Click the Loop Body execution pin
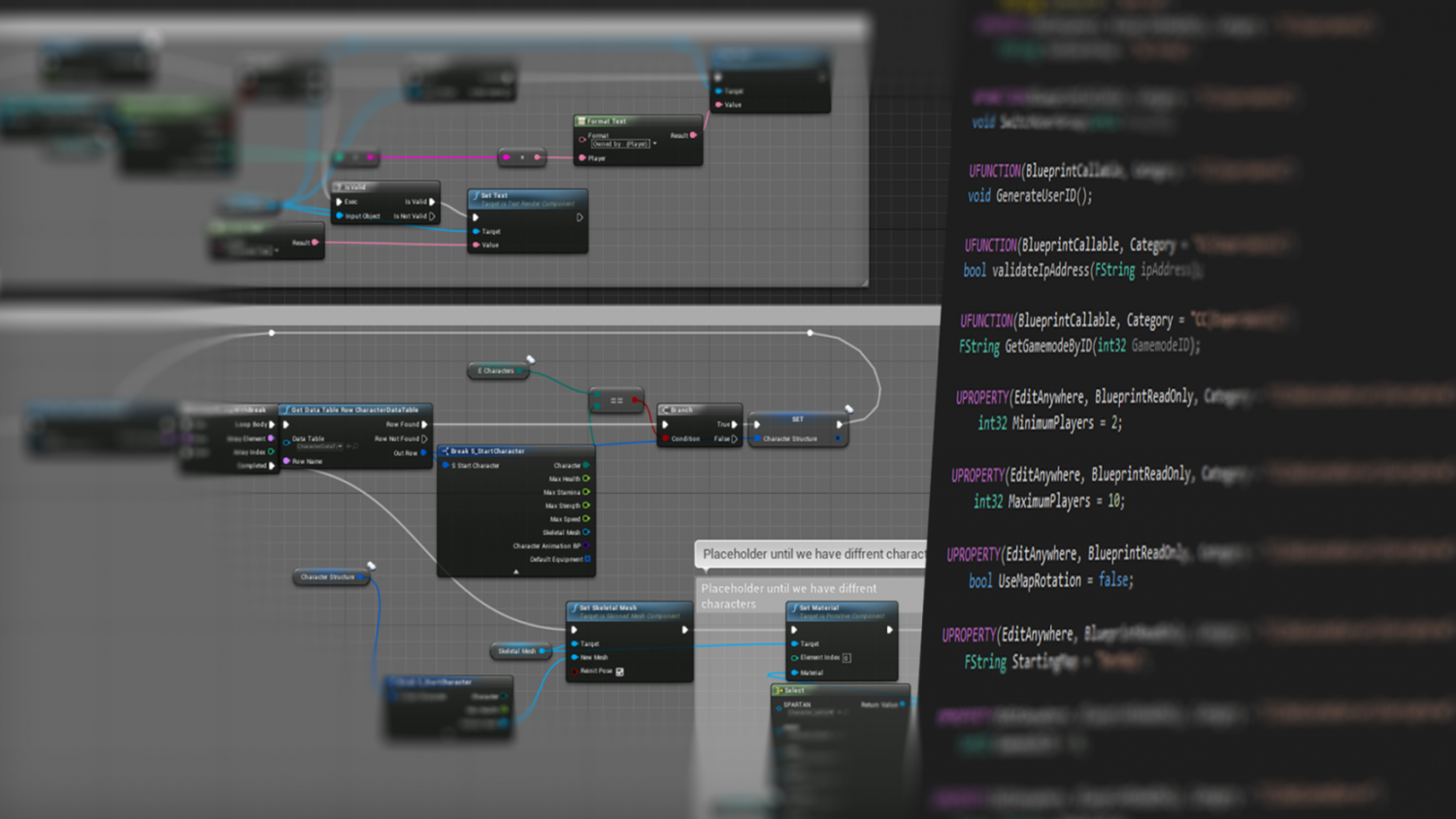Screen dimensions: 1456x819 click(272, 424)
